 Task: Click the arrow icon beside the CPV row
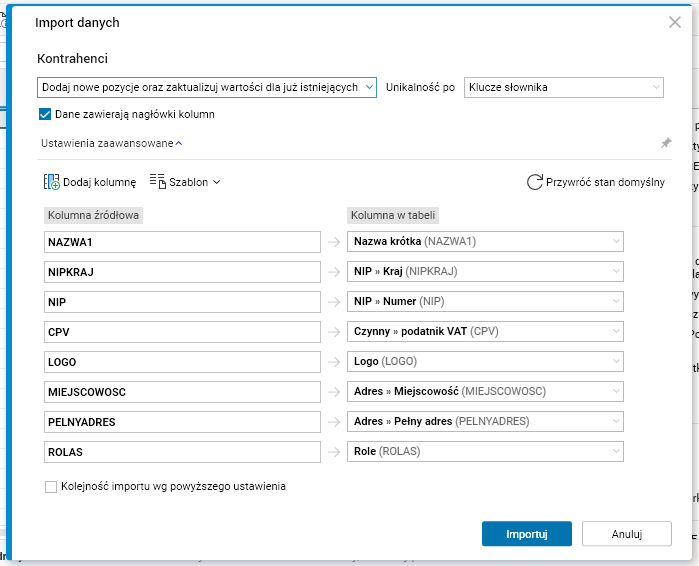coord(333,332)
